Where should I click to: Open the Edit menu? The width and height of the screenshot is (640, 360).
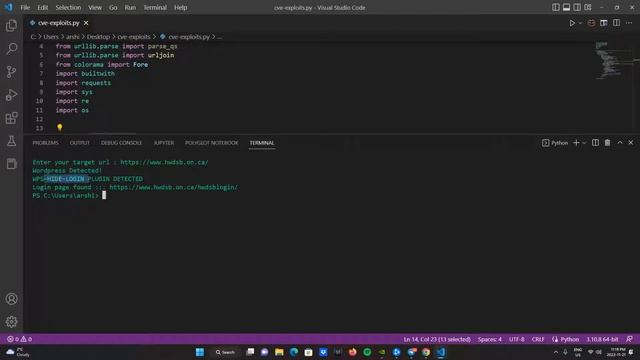click(42, 7)
